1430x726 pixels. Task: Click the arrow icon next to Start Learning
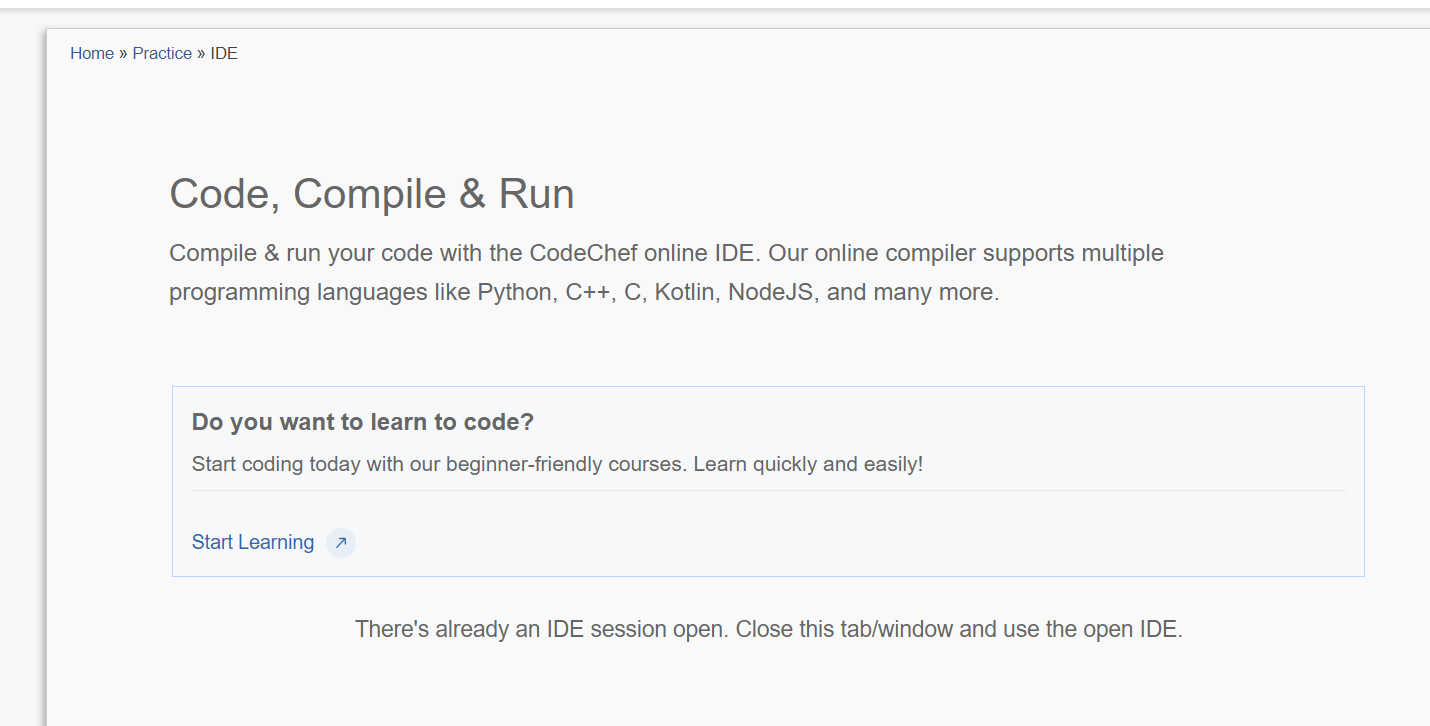pyautogui.click(x=341, y=543)
